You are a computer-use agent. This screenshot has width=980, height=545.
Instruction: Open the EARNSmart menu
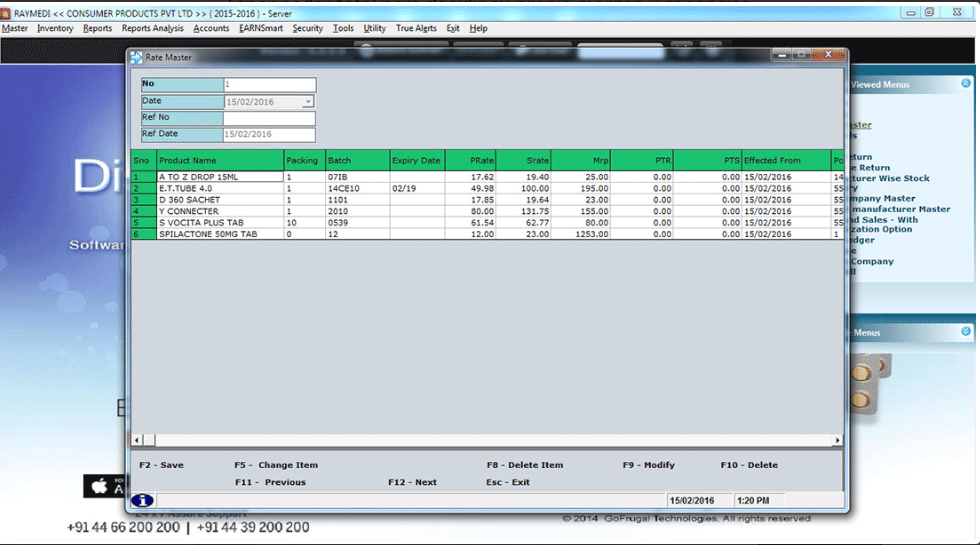260,29
